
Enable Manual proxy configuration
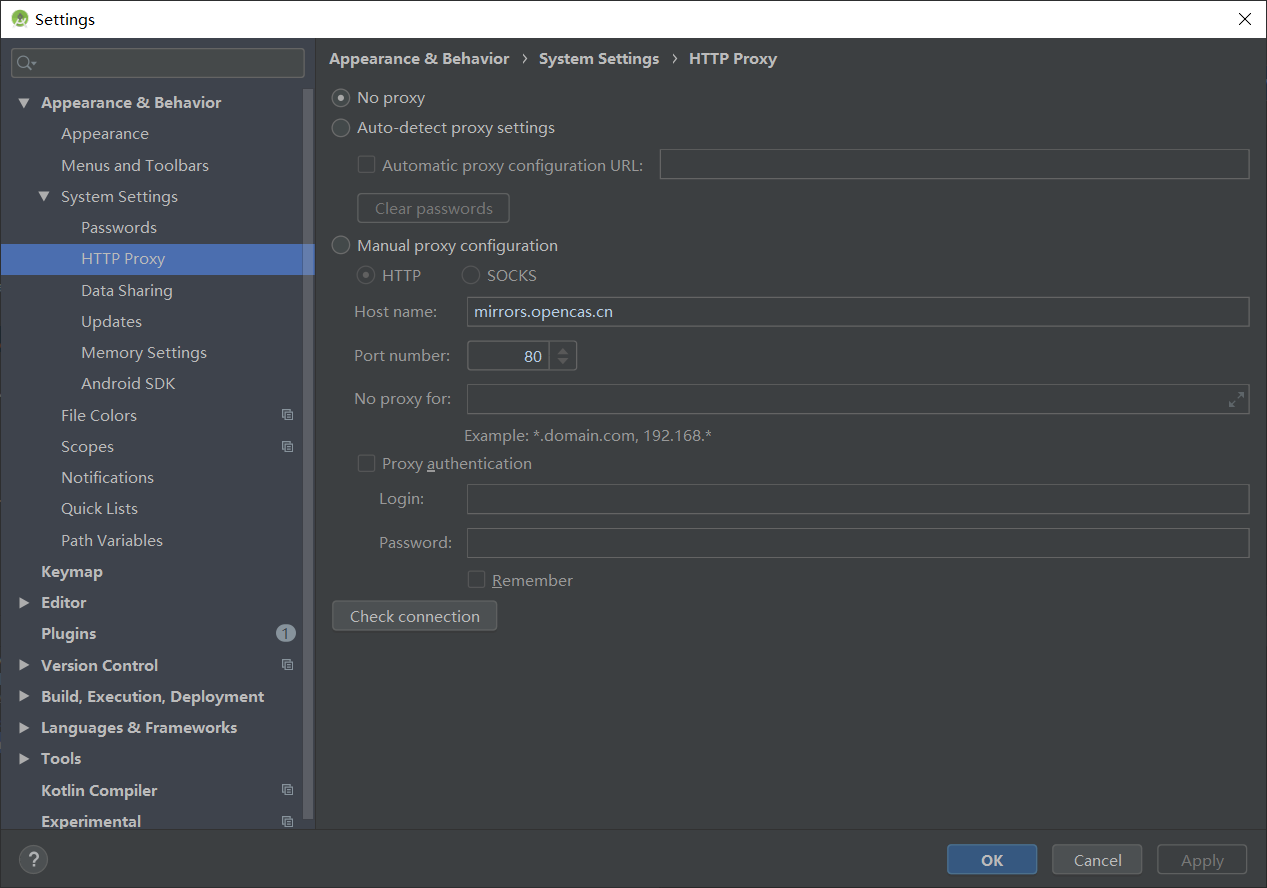point(340,244)
